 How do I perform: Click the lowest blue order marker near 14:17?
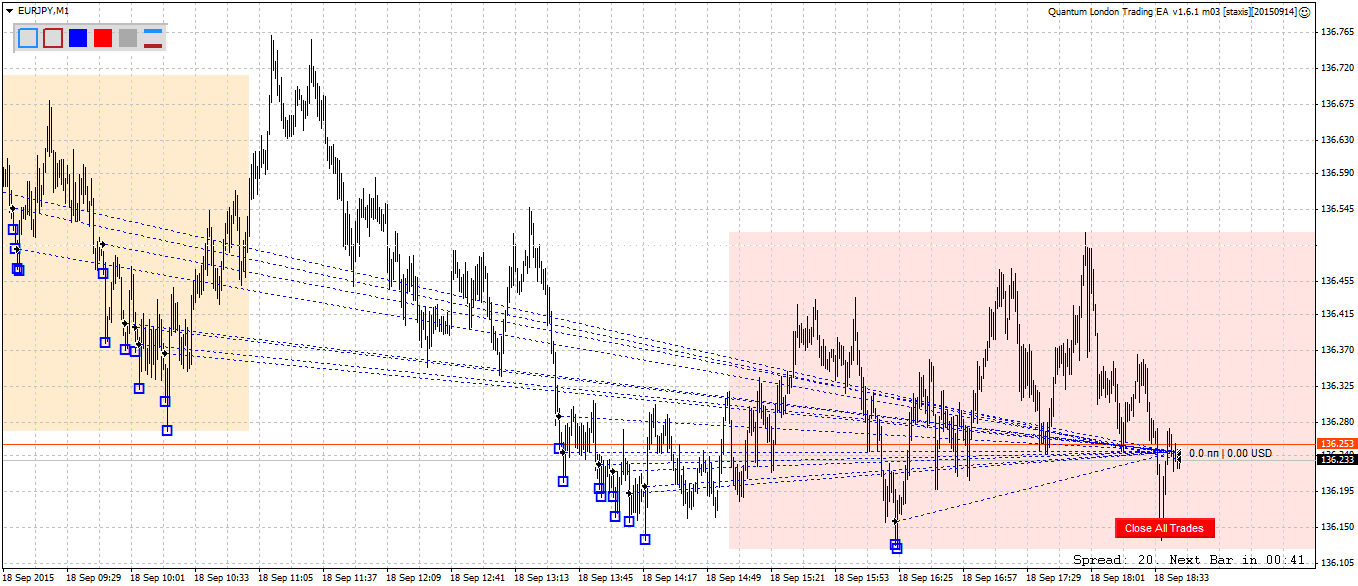pyautogui.click(x=645, y=539)
